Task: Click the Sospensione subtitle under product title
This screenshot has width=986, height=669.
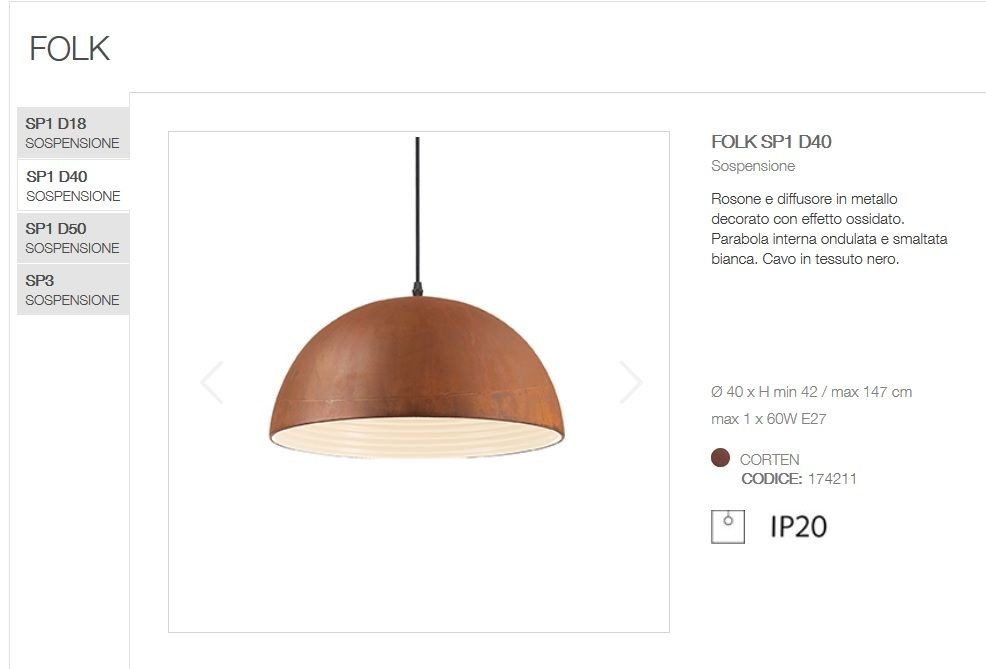Action: [x=753, y=166]
